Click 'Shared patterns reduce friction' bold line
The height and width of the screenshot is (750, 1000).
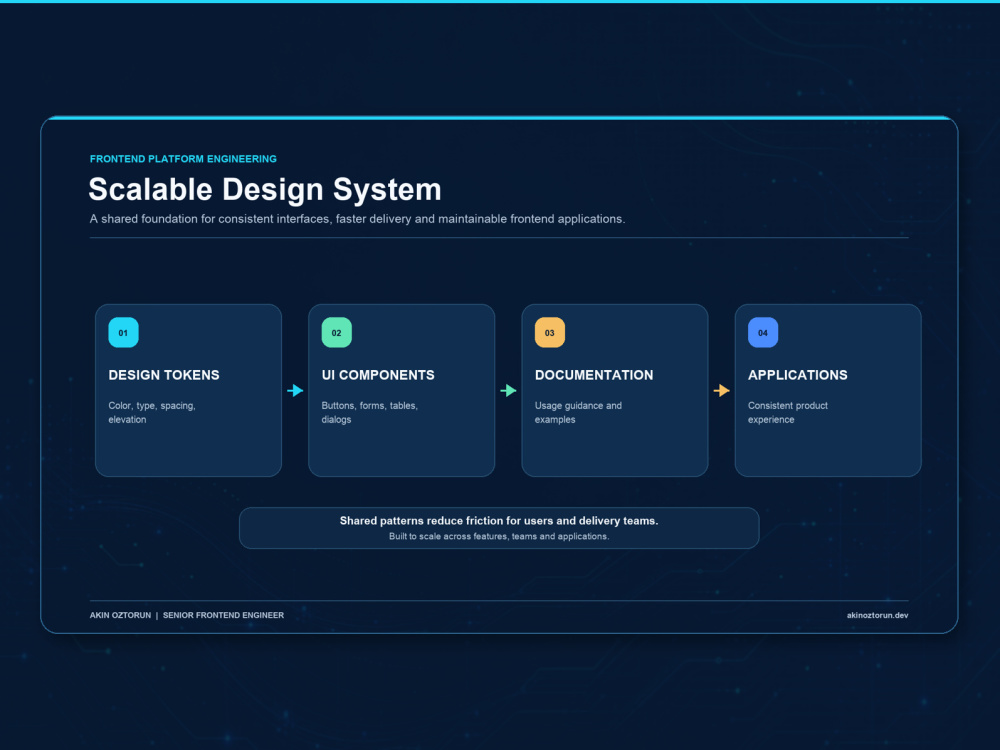(x=499, y=520)
